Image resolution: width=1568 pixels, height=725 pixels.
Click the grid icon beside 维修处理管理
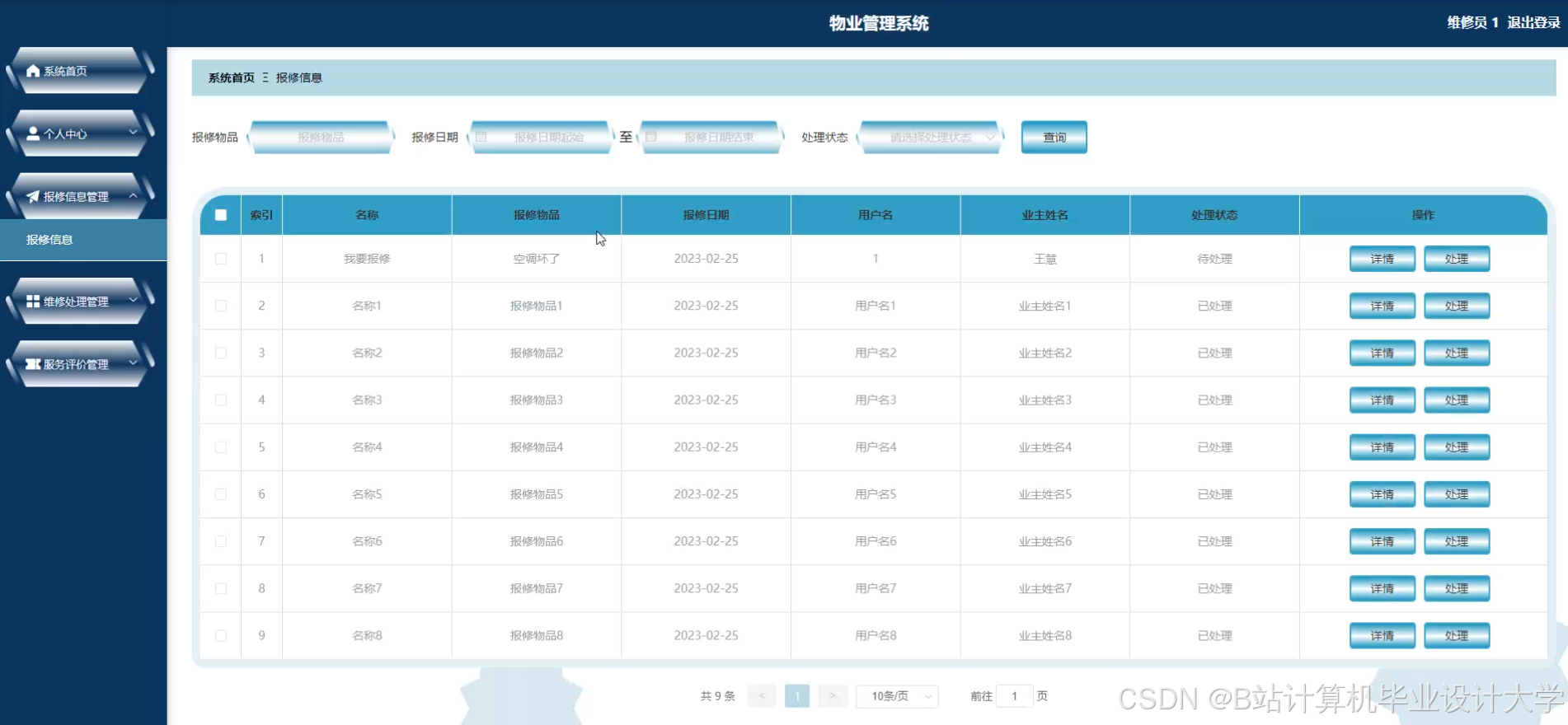click(x=33, y=302)
